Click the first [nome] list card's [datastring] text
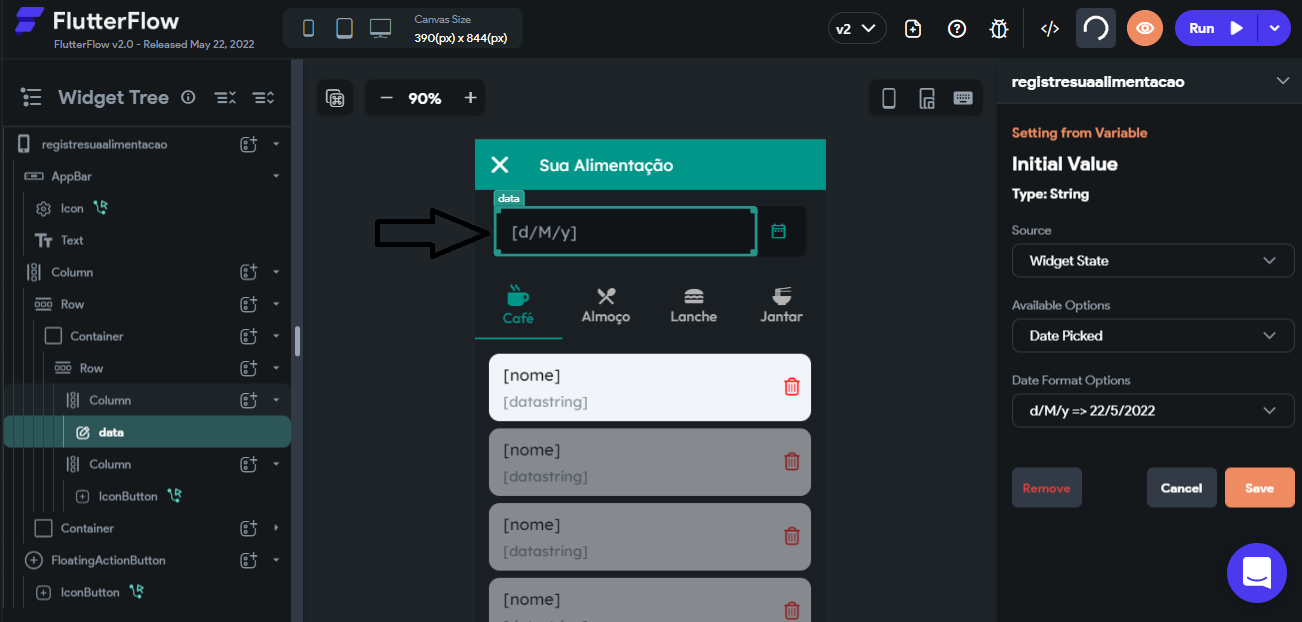Viewport: 1302px width, 622px height. point(545,402)
